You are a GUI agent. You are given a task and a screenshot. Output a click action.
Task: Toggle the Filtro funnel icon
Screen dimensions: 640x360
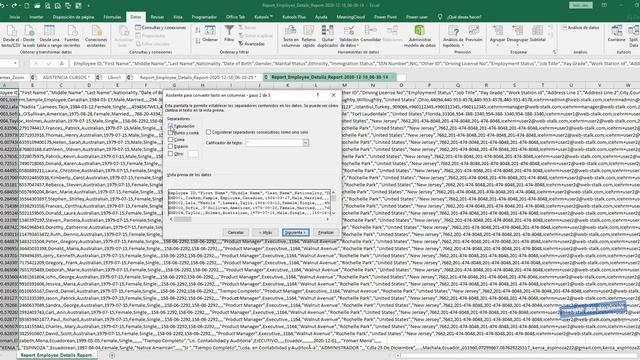229,33
